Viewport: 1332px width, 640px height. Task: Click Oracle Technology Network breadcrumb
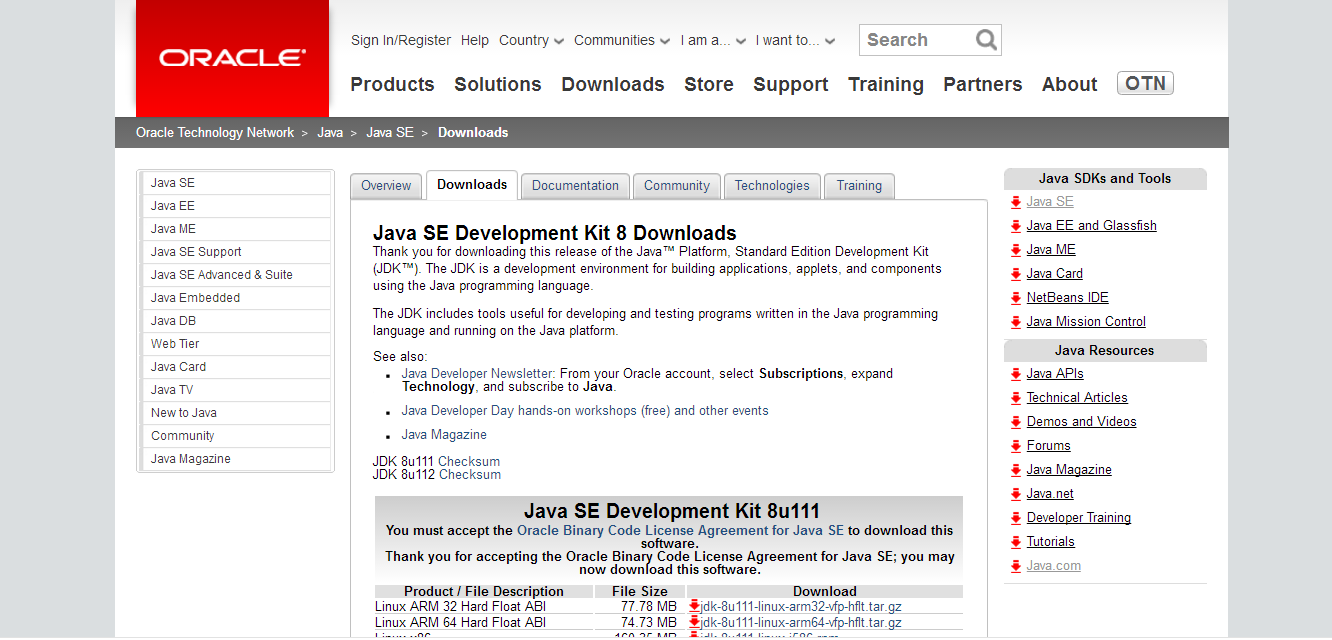pyautogui.click(x=215, y=133)
